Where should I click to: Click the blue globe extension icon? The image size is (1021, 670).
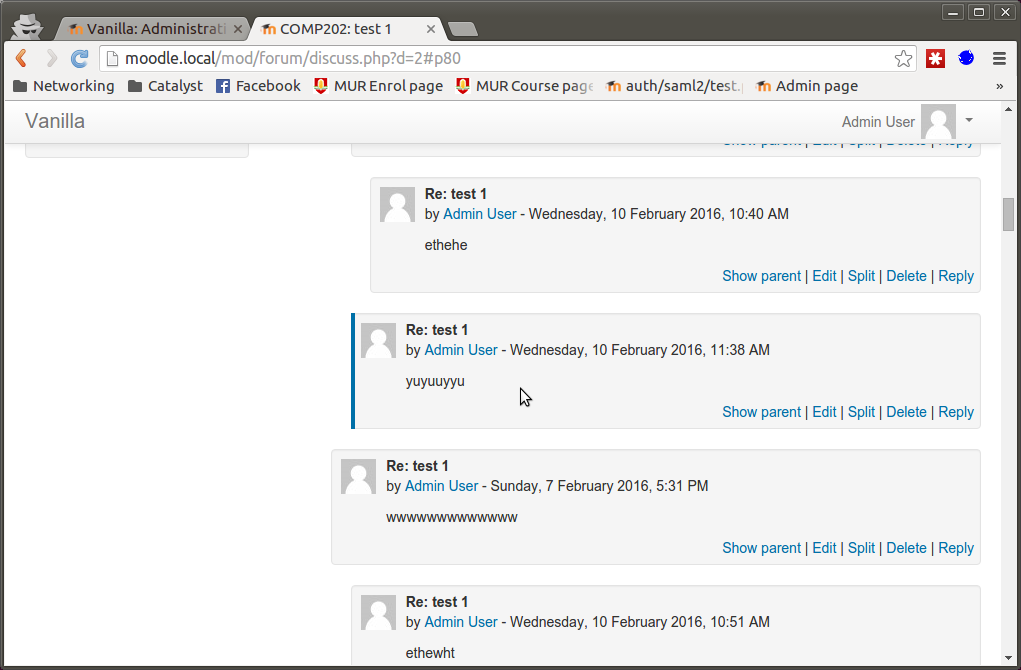click(x=966, y=59)
